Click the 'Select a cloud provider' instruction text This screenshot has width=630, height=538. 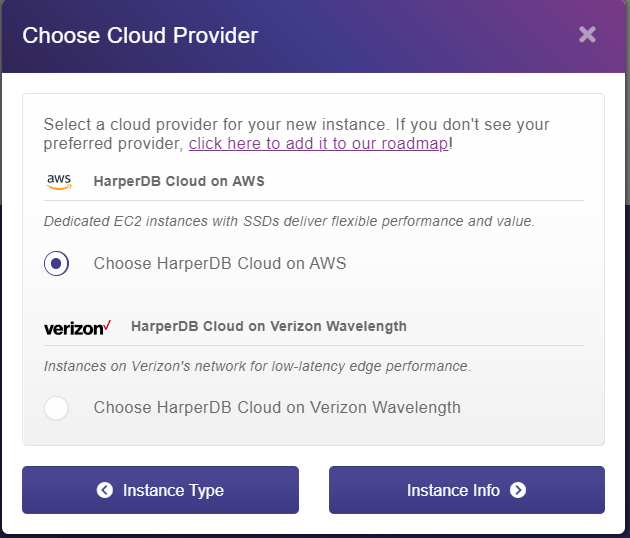tap(296, 125)
